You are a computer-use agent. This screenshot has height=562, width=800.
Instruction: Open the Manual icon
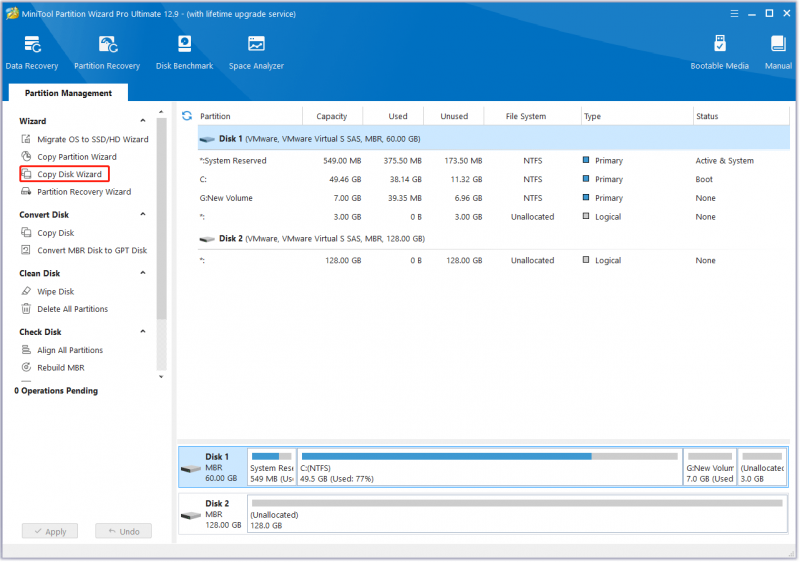(778, 53)
